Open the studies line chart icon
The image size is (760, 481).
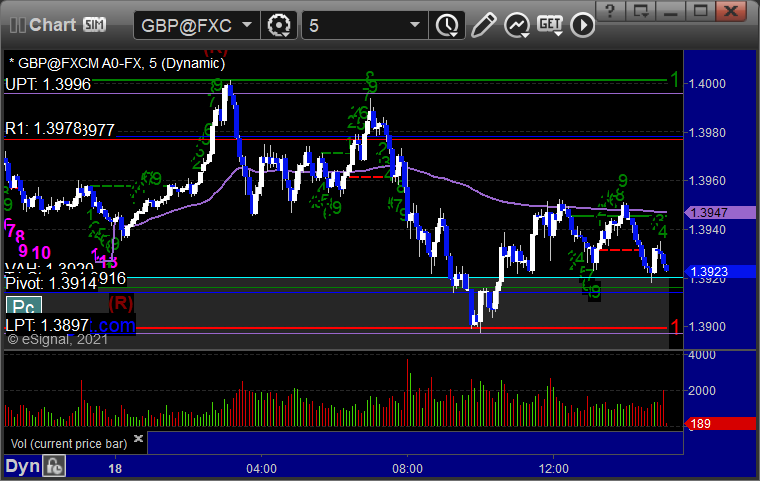[517, 25]
